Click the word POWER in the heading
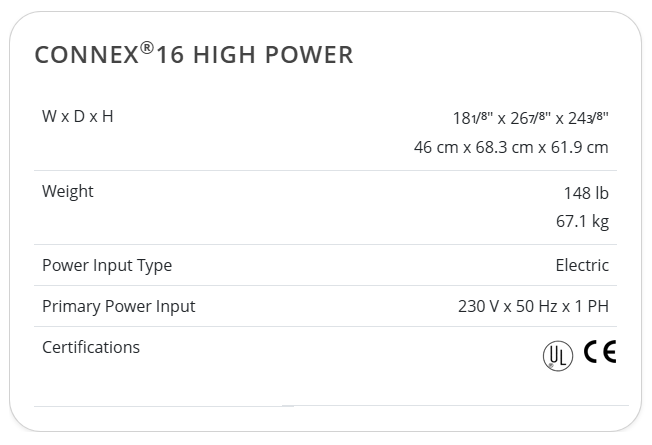Screen dimensions: 652x445 click(309, 55)
